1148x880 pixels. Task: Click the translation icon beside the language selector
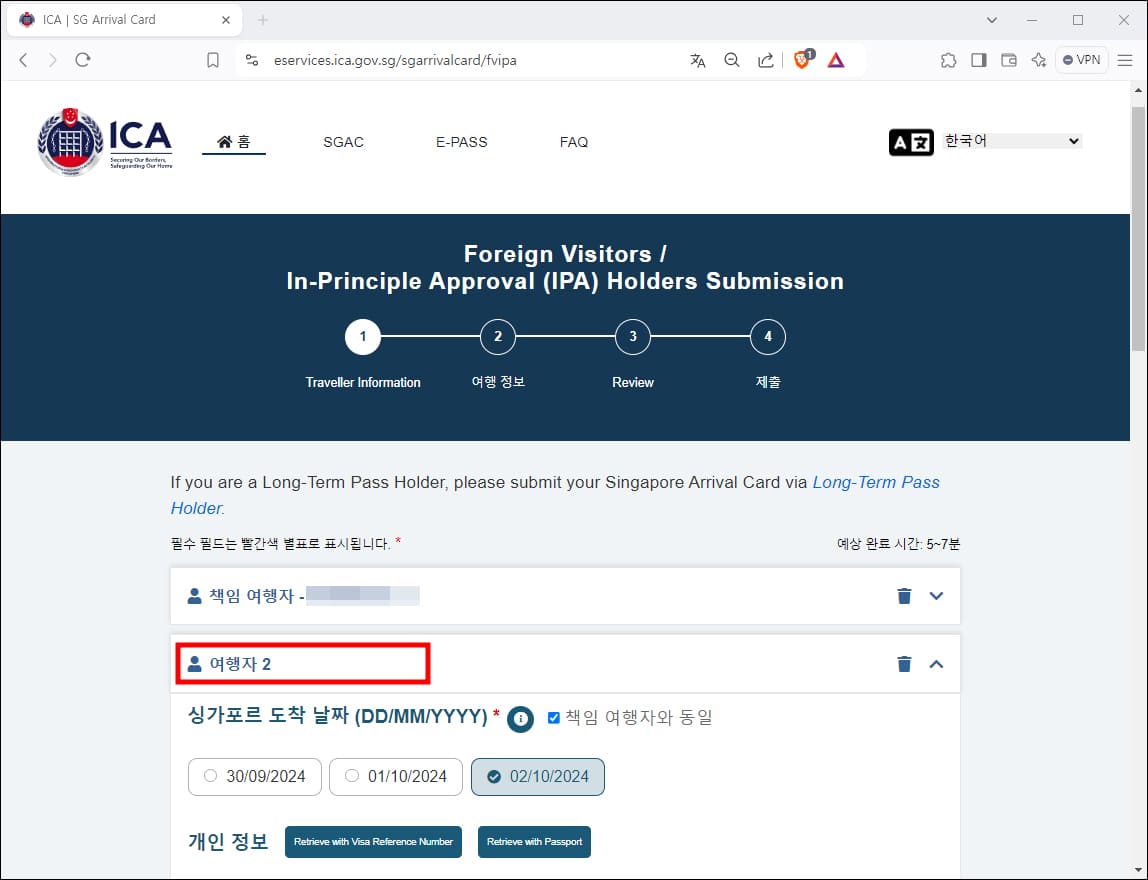pyautogui.click(x=911, y=141)
